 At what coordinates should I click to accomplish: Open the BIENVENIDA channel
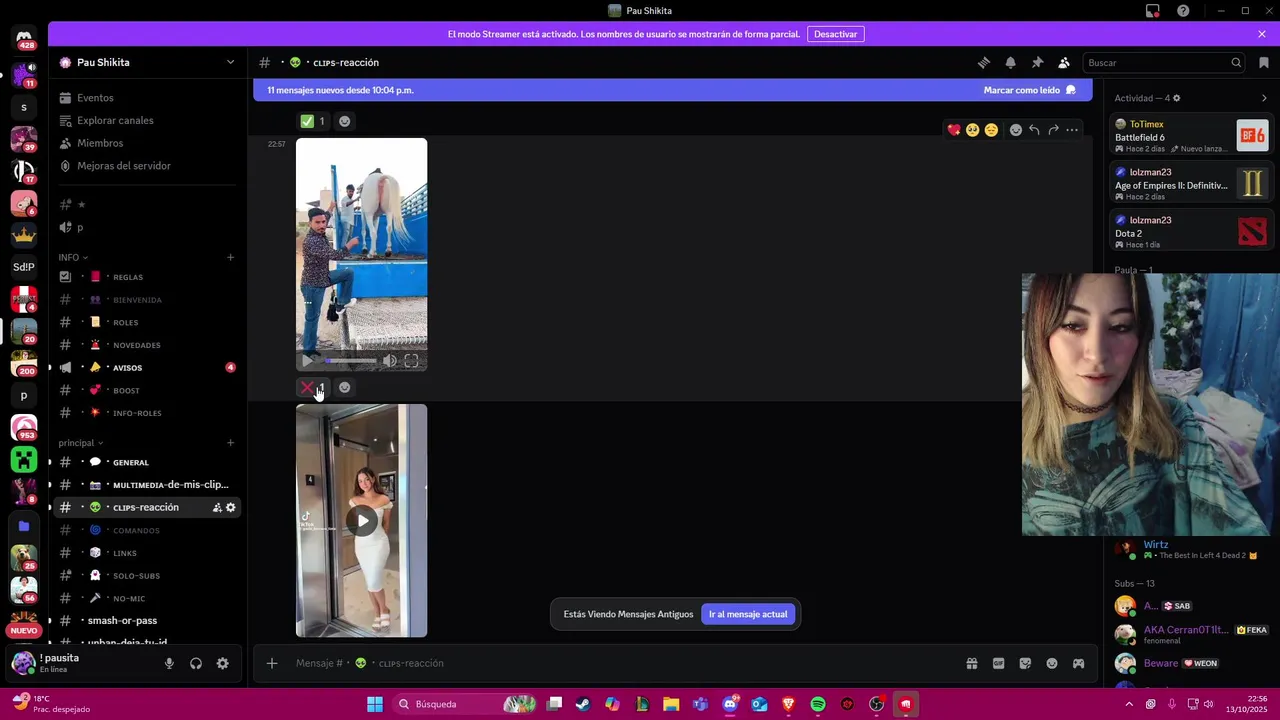click(x=148, y=300)
